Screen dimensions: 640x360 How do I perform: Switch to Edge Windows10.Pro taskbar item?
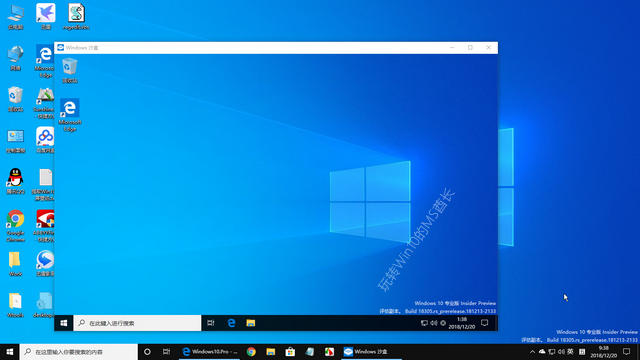pyautogui.click(x=210, y=351)
